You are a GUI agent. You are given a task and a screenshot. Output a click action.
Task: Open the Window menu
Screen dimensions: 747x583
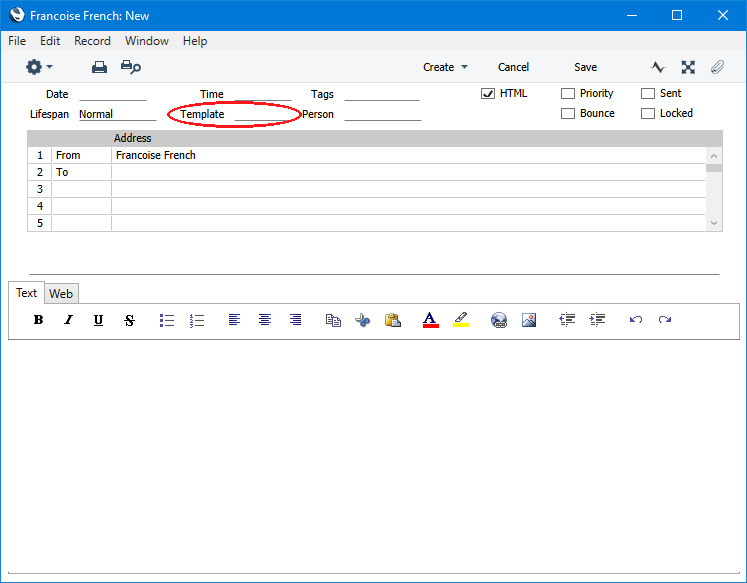click(147, 41)
